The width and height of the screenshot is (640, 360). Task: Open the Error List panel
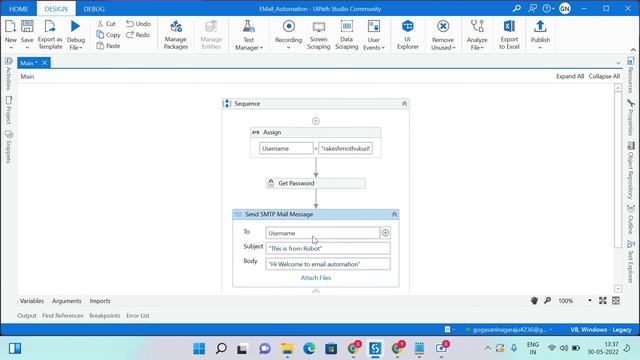138,316
